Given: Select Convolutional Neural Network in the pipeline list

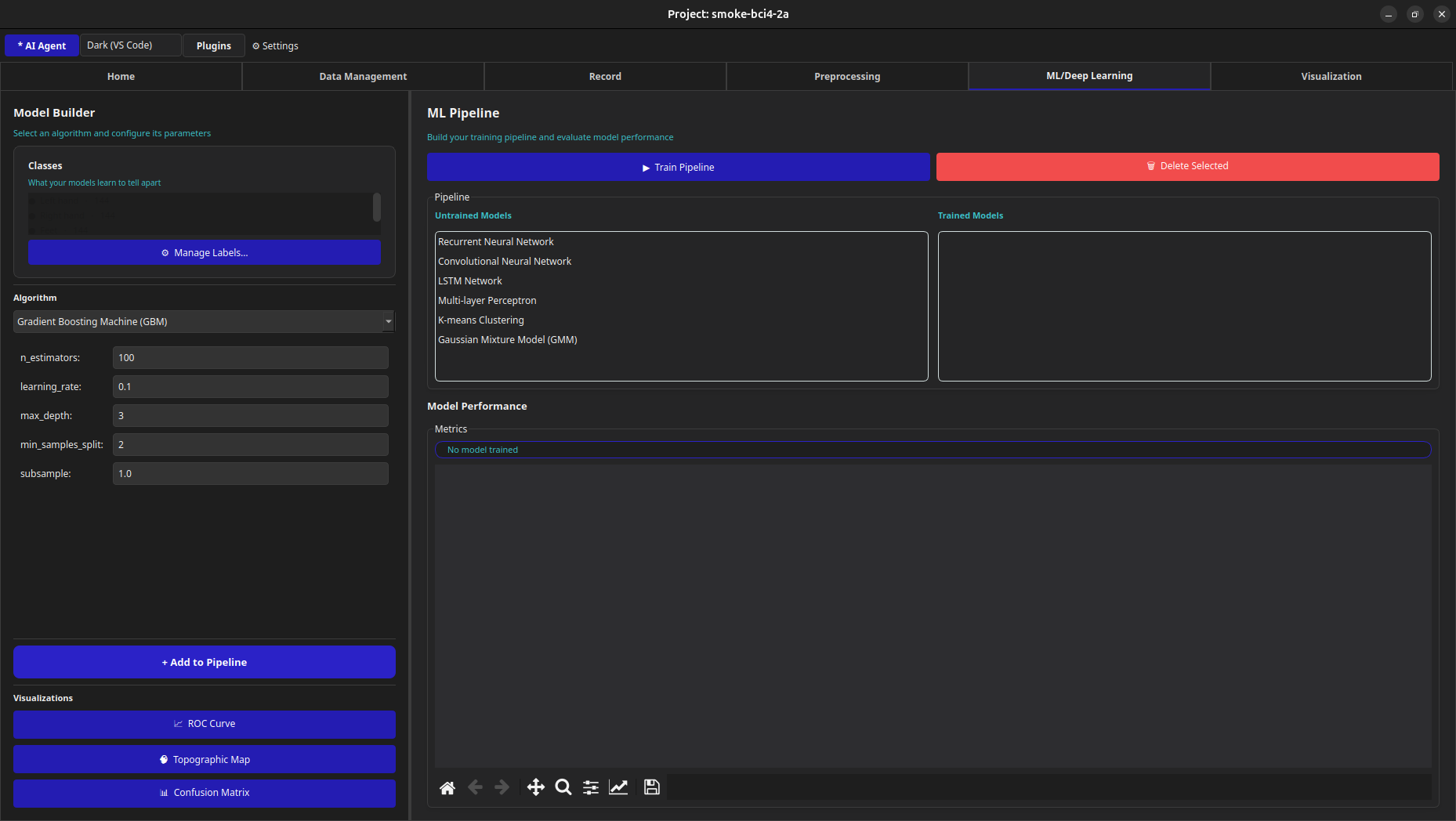Looking at the screenshot, I should coord(681,262).
